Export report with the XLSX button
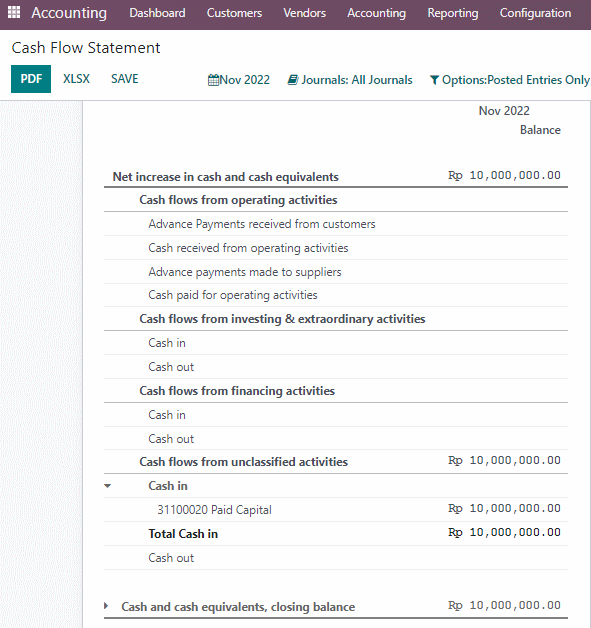The height and width of the screenshot is (628, 591). pyautogui.click(x=76, y=78)
